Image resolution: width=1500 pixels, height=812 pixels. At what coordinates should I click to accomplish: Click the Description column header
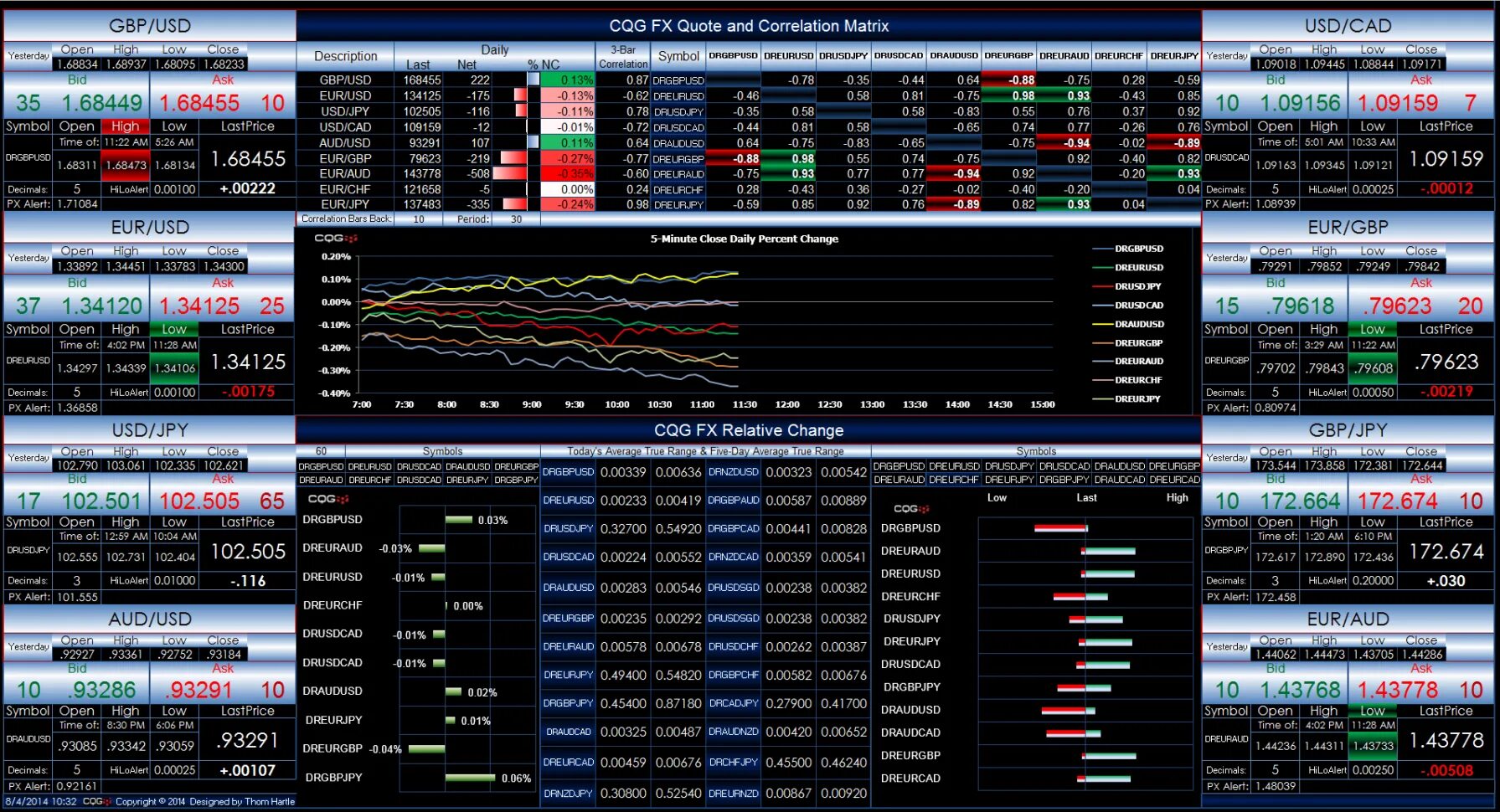(x=345, y=56)
